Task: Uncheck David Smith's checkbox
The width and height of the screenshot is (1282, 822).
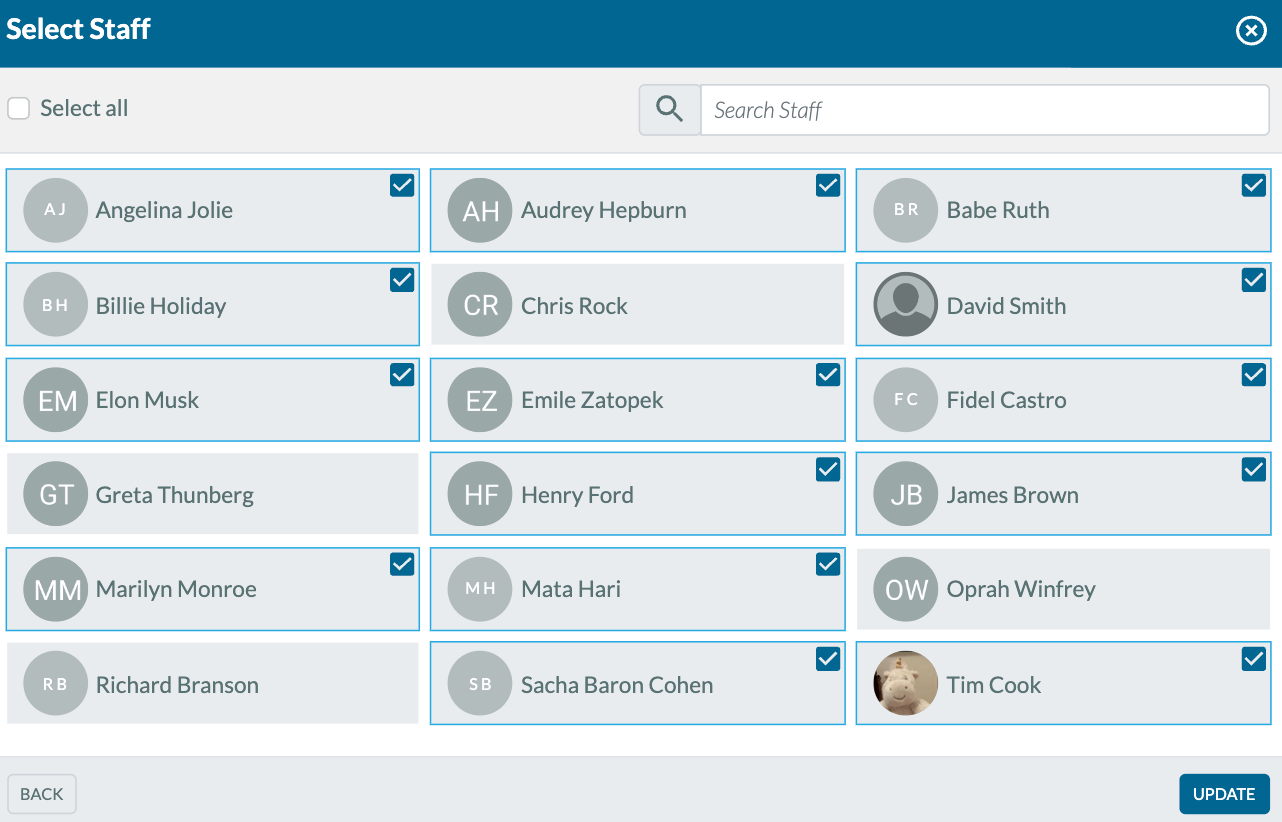Action: coord(1254,280)
